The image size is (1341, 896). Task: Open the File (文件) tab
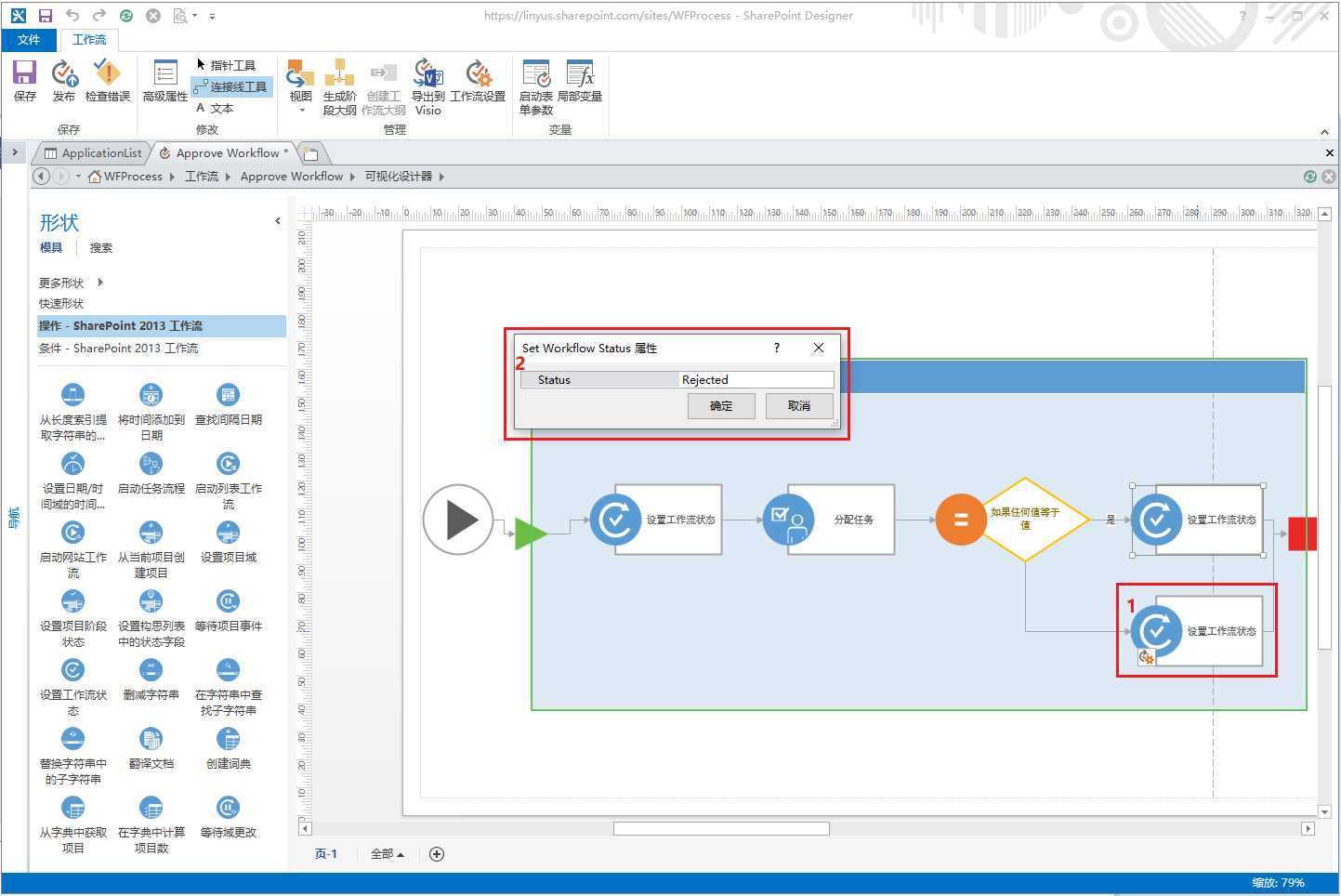pyautogui.click(x=29, y=39)
